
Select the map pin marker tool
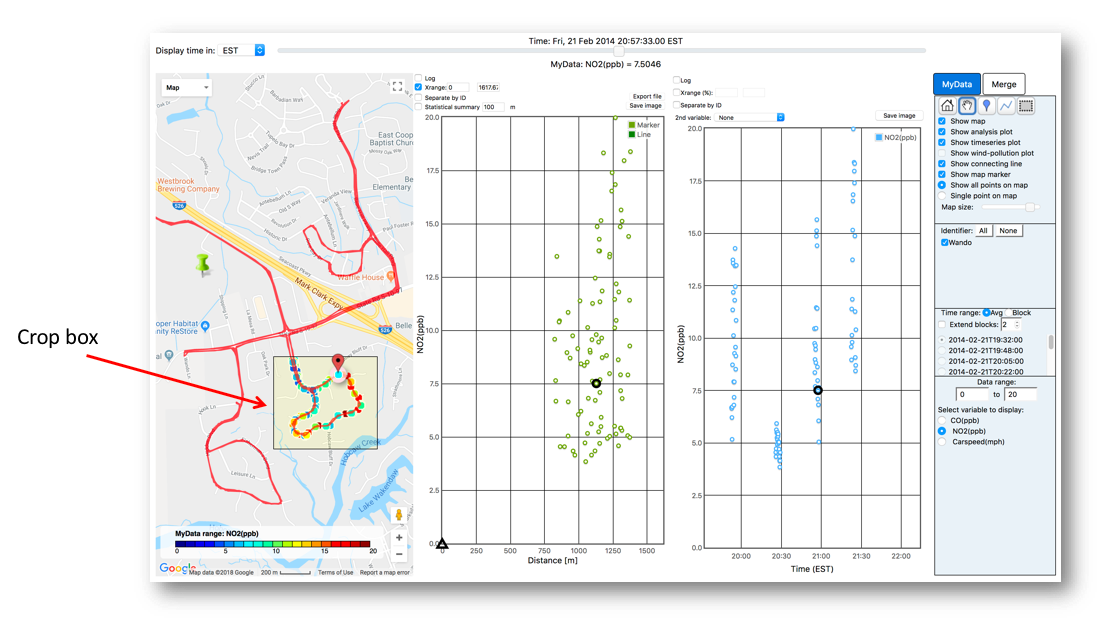986,106
